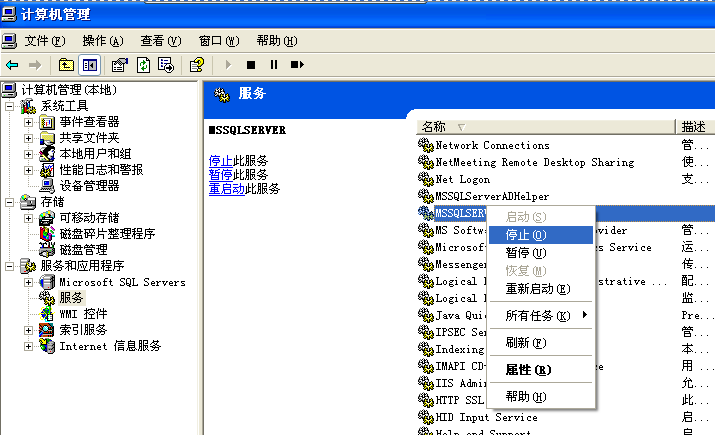Image resolution: width=715 pixels, height=435 pixels.
Task: Choose 刷新(F) in the context menu
Action: (541, 342)
